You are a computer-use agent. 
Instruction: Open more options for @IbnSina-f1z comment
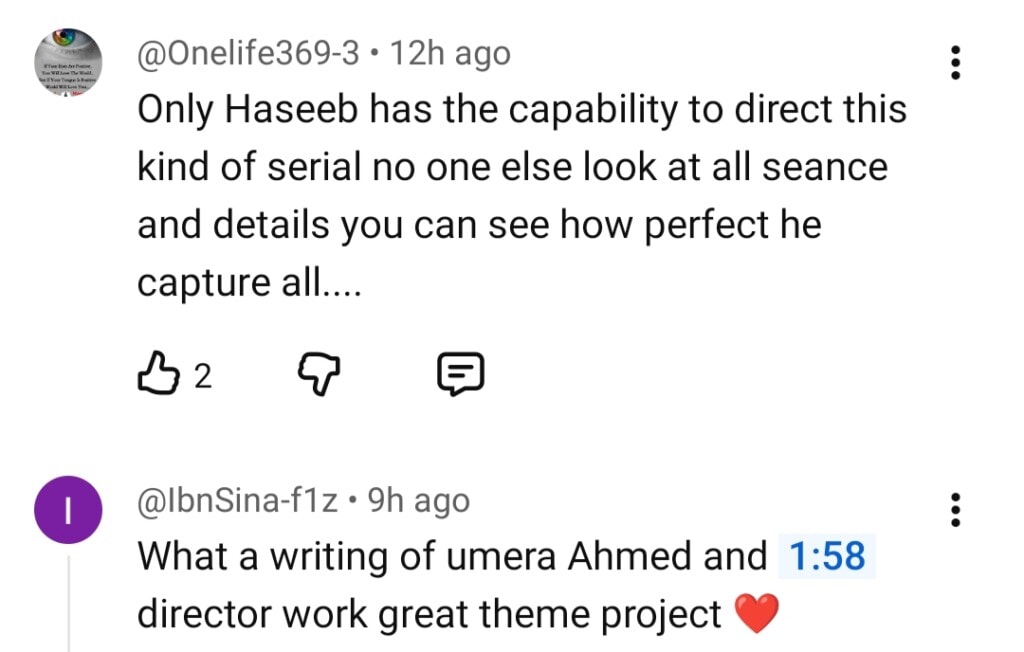click(x=956, y=510)
